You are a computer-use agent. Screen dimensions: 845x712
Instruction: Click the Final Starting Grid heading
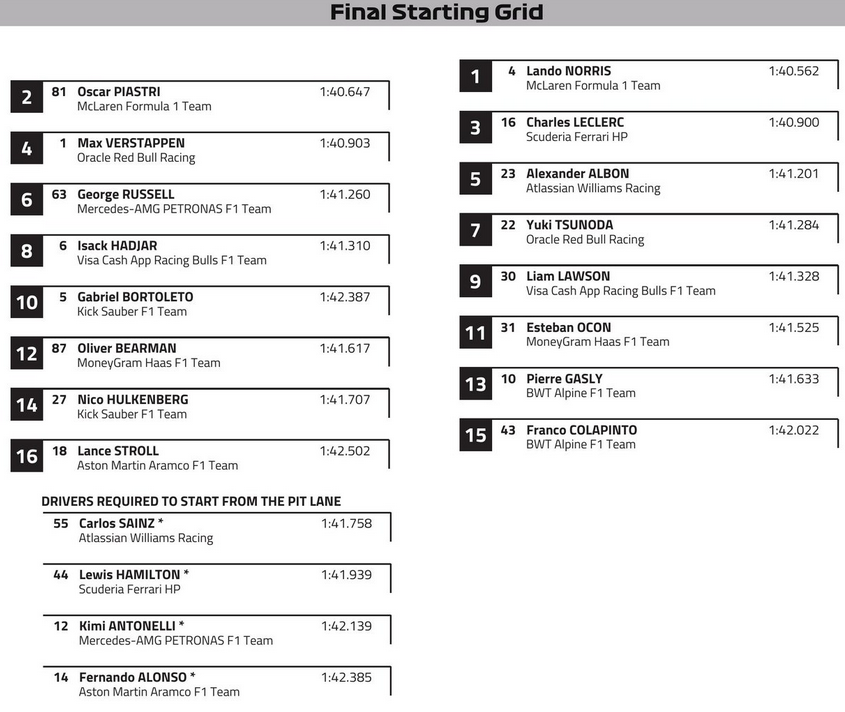click(436, 13)
